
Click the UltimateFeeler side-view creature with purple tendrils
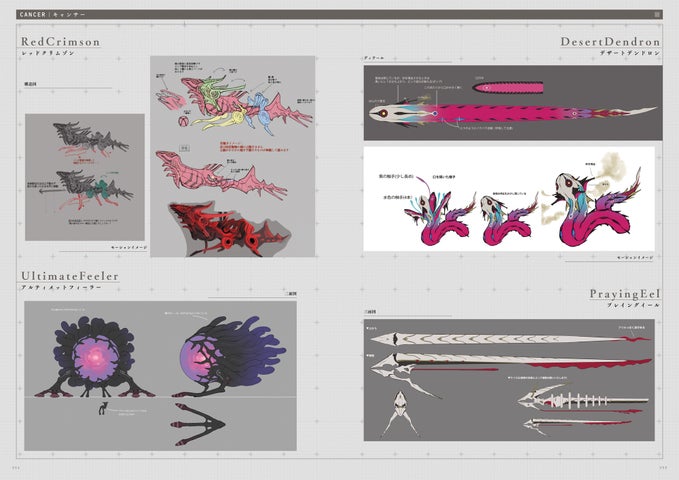click(225, 353)
